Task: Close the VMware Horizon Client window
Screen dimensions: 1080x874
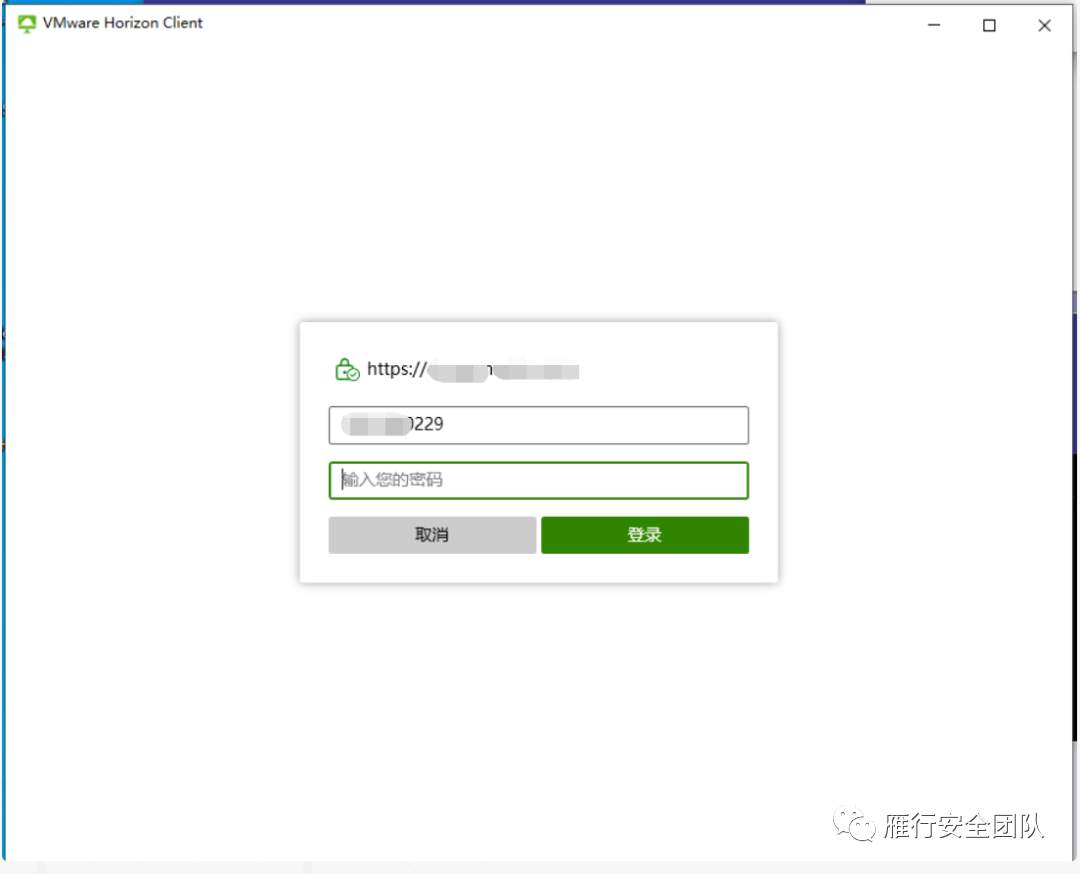Action: tap(1044, 25)
